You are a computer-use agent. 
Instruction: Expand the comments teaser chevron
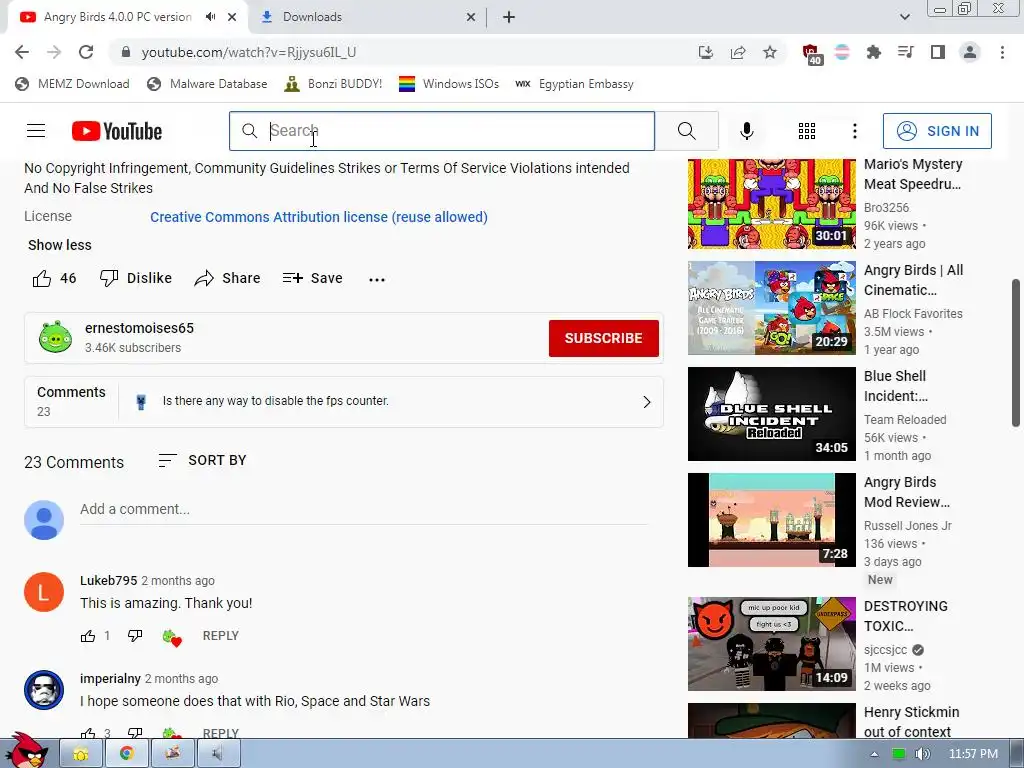point(647,402)
